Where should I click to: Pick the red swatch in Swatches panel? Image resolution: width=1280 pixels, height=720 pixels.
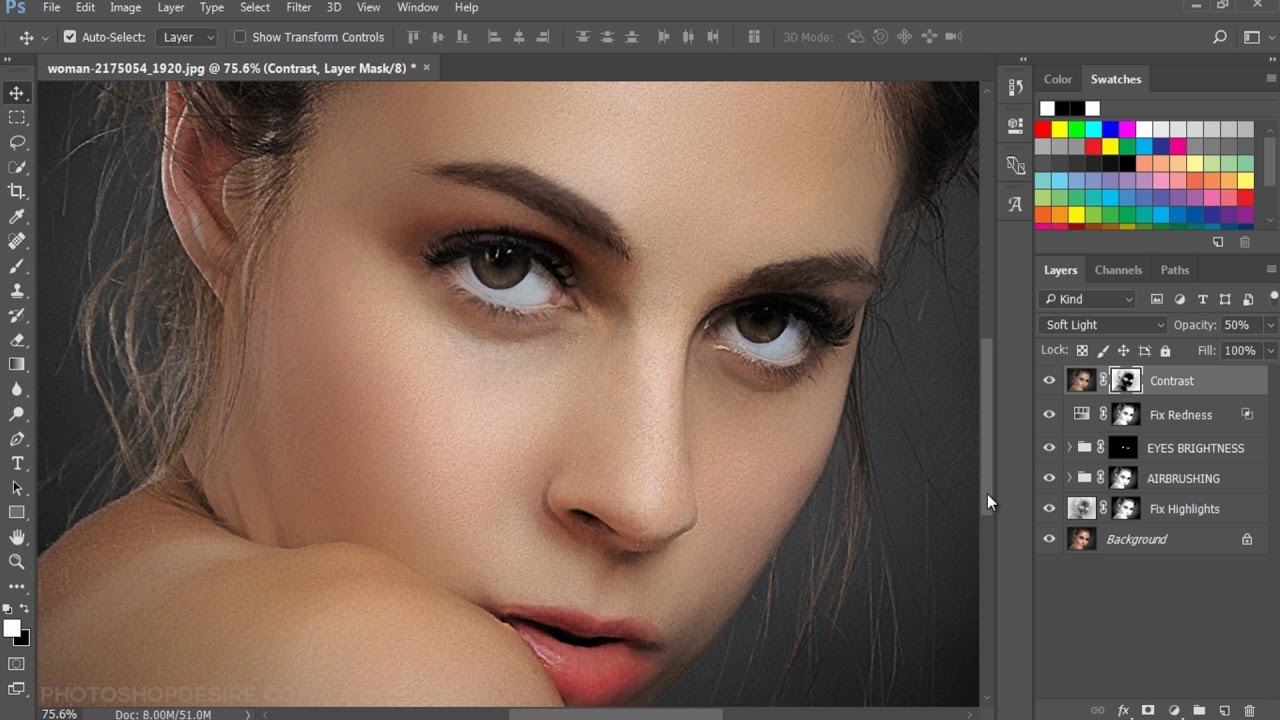1043,130
